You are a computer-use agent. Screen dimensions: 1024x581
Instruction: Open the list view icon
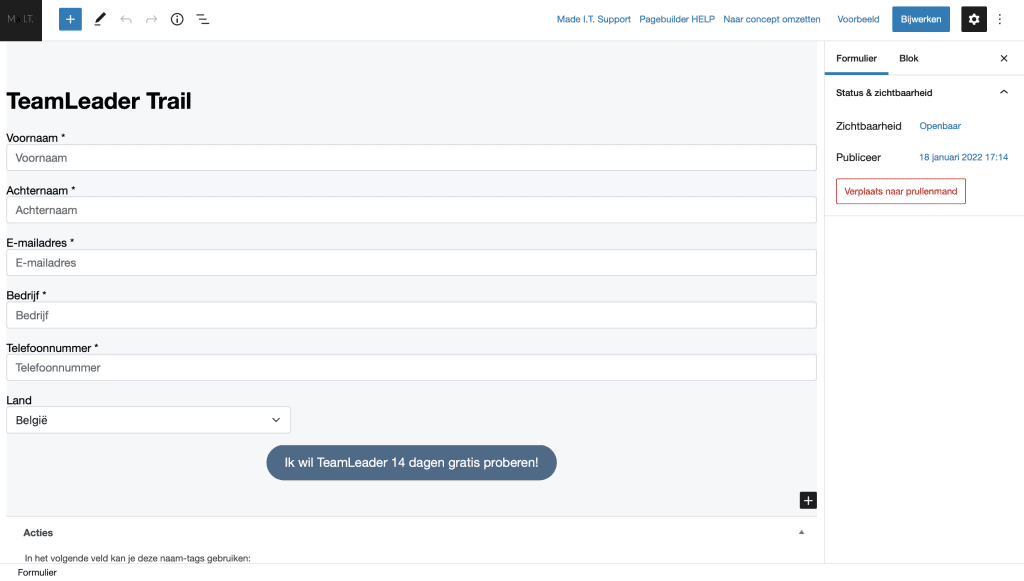pyautogui.click(x=202, y=19)
